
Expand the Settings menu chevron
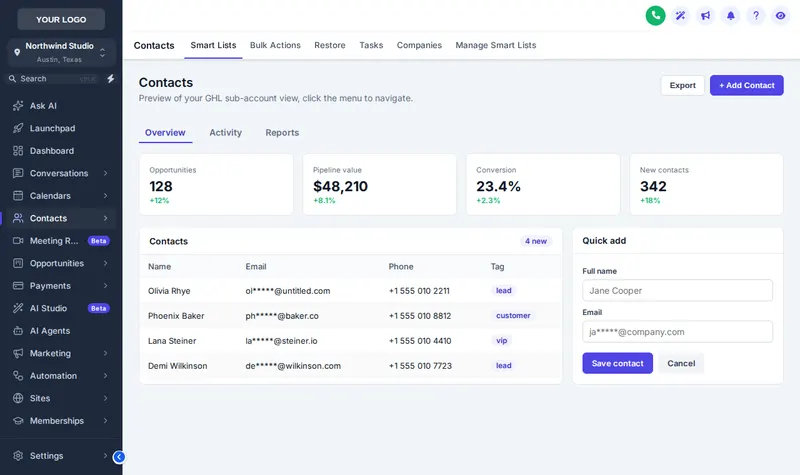(x=106, y=456)
